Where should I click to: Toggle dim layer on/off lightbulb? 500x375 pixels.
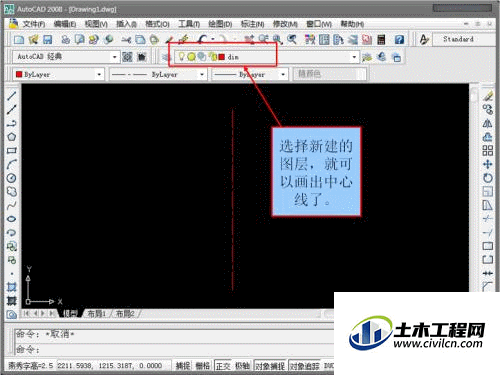(x=181, y=57)
